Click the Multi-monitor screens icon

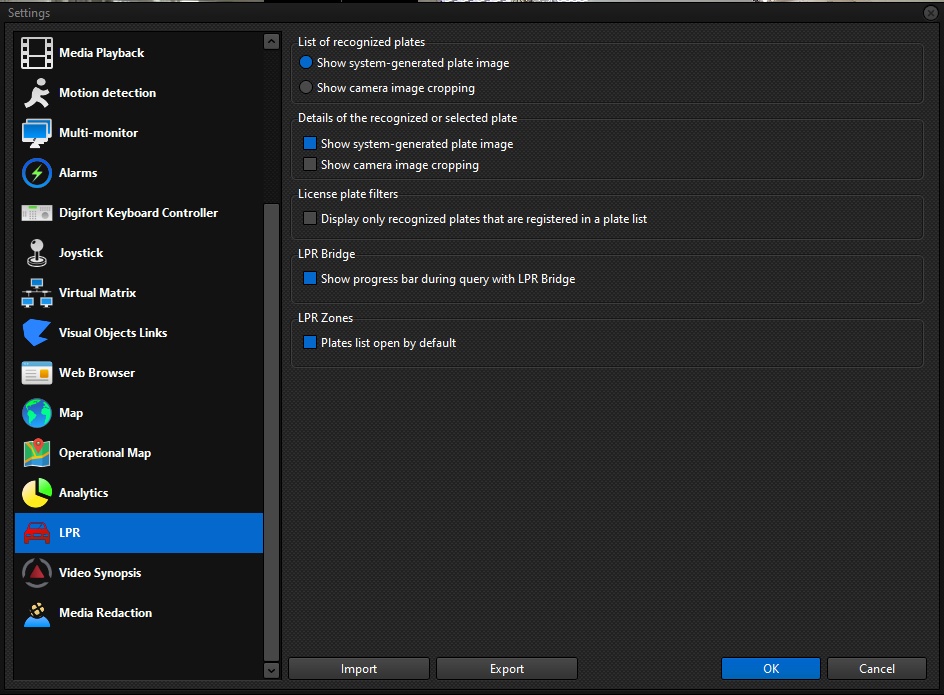pyautogui.click(x=37, y=133)
